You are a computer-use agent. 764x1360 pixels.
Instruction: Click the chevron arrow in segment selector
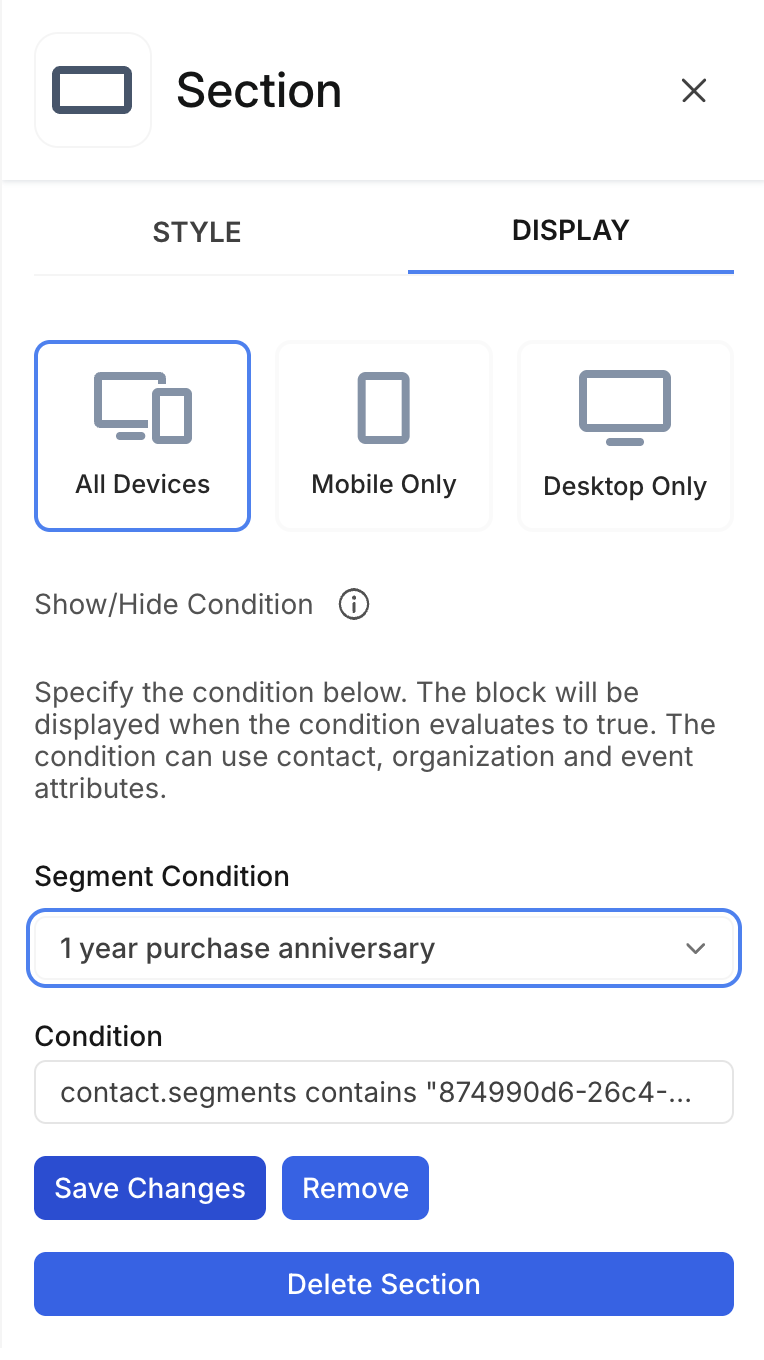tap(696, 948)
